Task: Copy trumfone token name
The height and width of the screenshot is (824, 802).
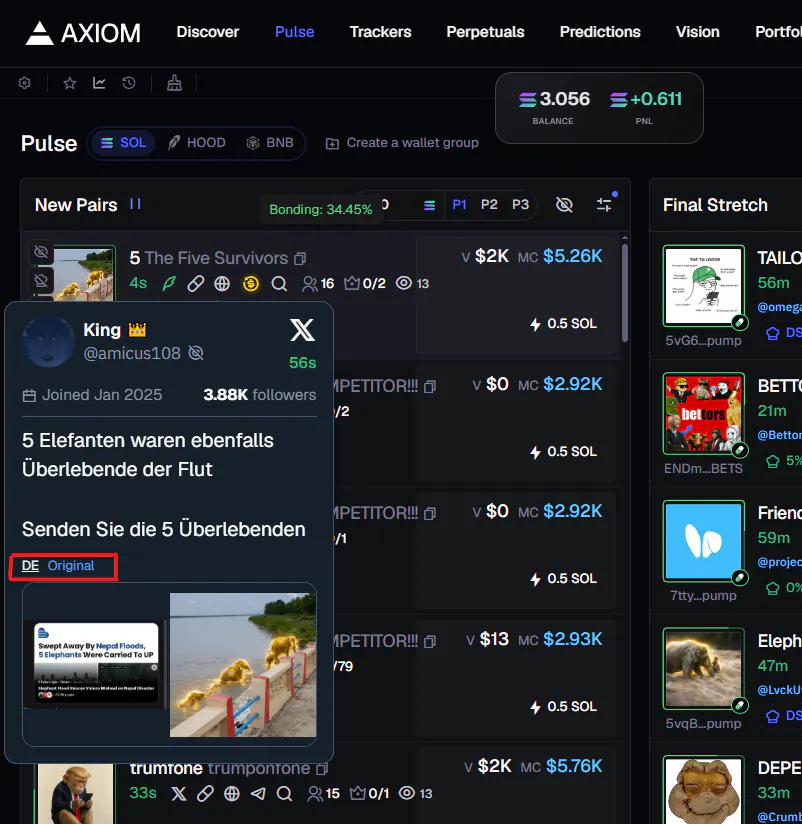Action: 322,769
